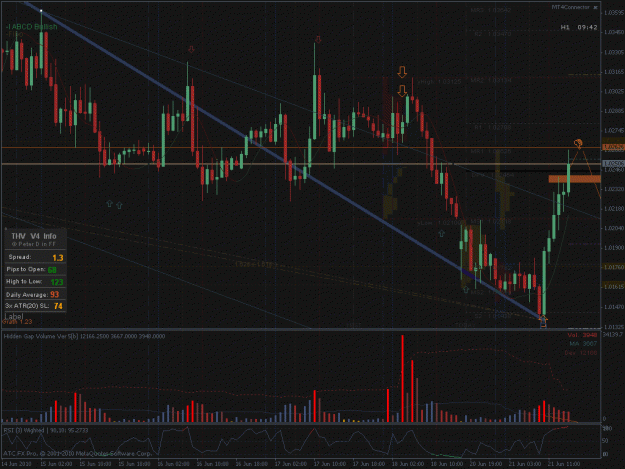The image size is (625, 469).
Task: Click the yHigh 1.03125 level label
Action: 439,82
